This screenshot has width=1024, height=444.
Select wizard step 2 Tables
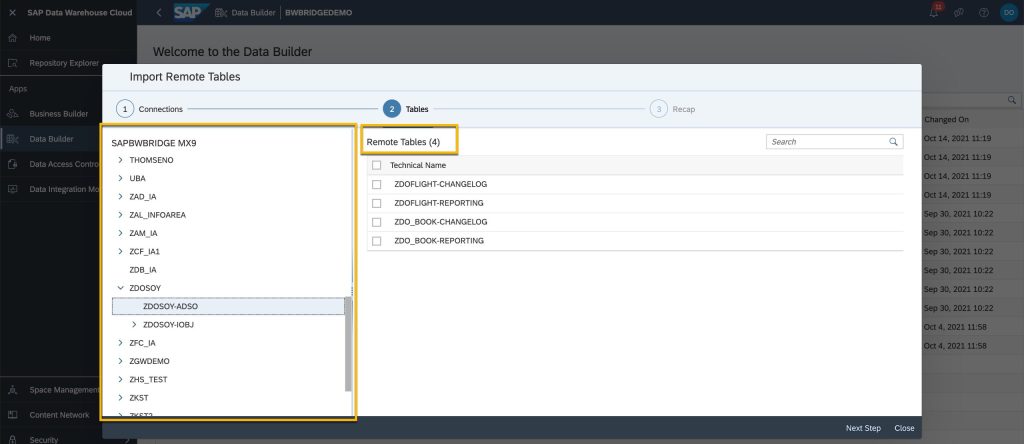point(406,109)
